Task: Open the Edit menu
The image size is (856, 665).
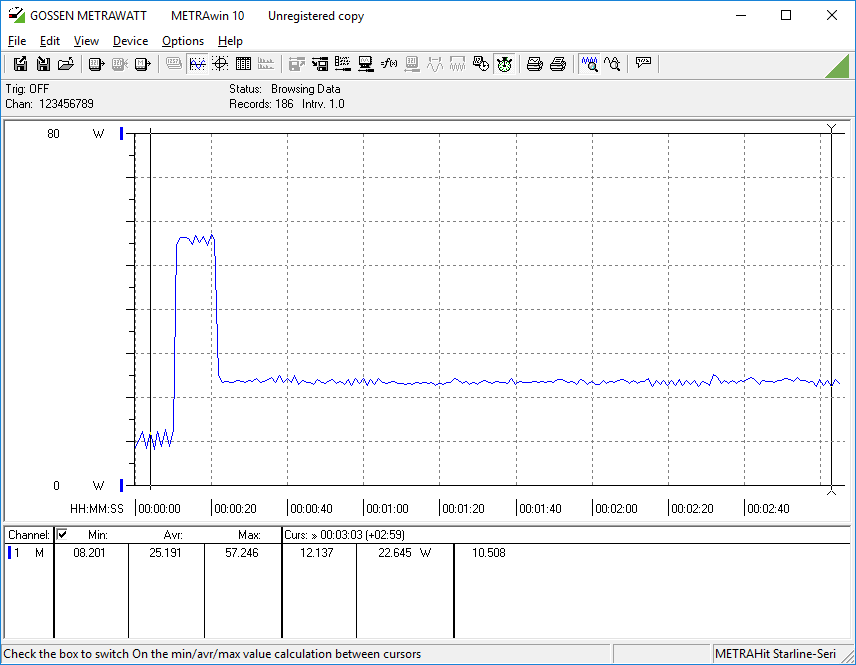Action: coord(50,41)
